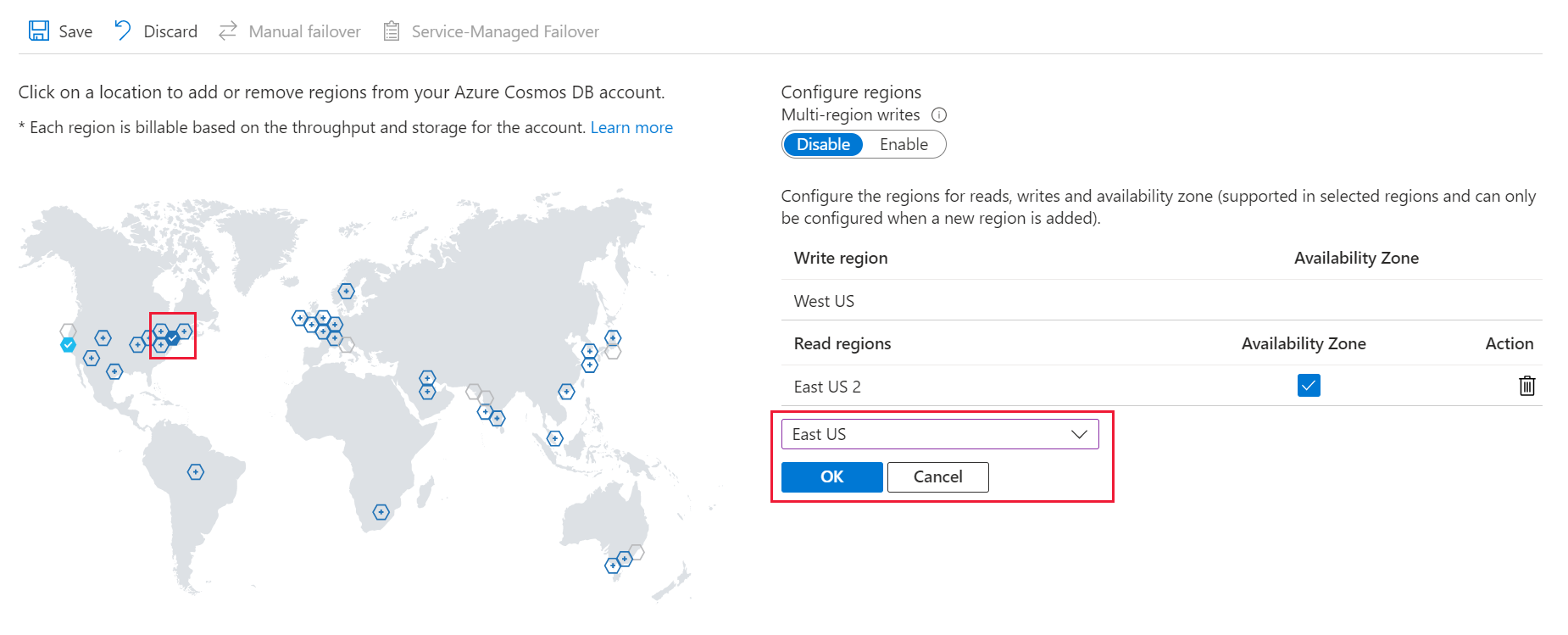
Task: Open the Learn more link
Action: tap(631, 128)
